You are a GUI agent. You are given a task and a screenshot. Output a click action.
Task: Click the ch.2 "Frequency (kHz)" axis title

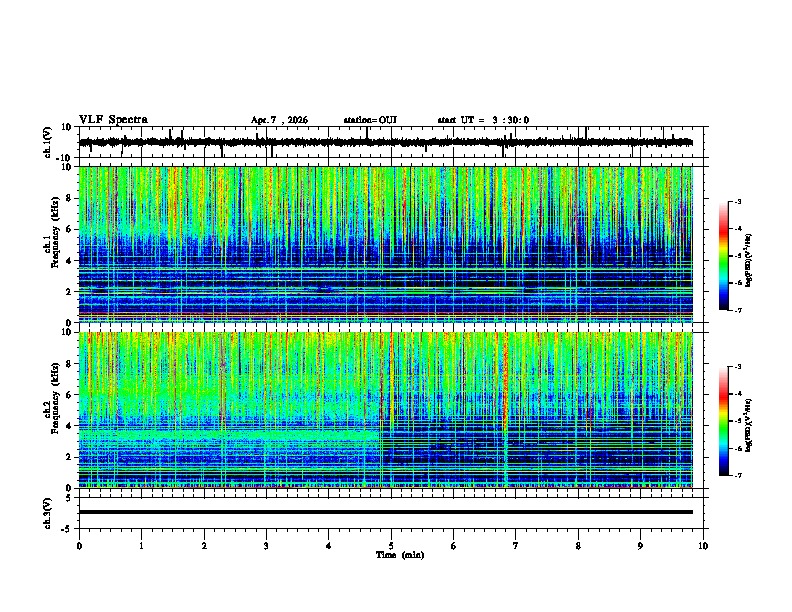click(55, 398)
